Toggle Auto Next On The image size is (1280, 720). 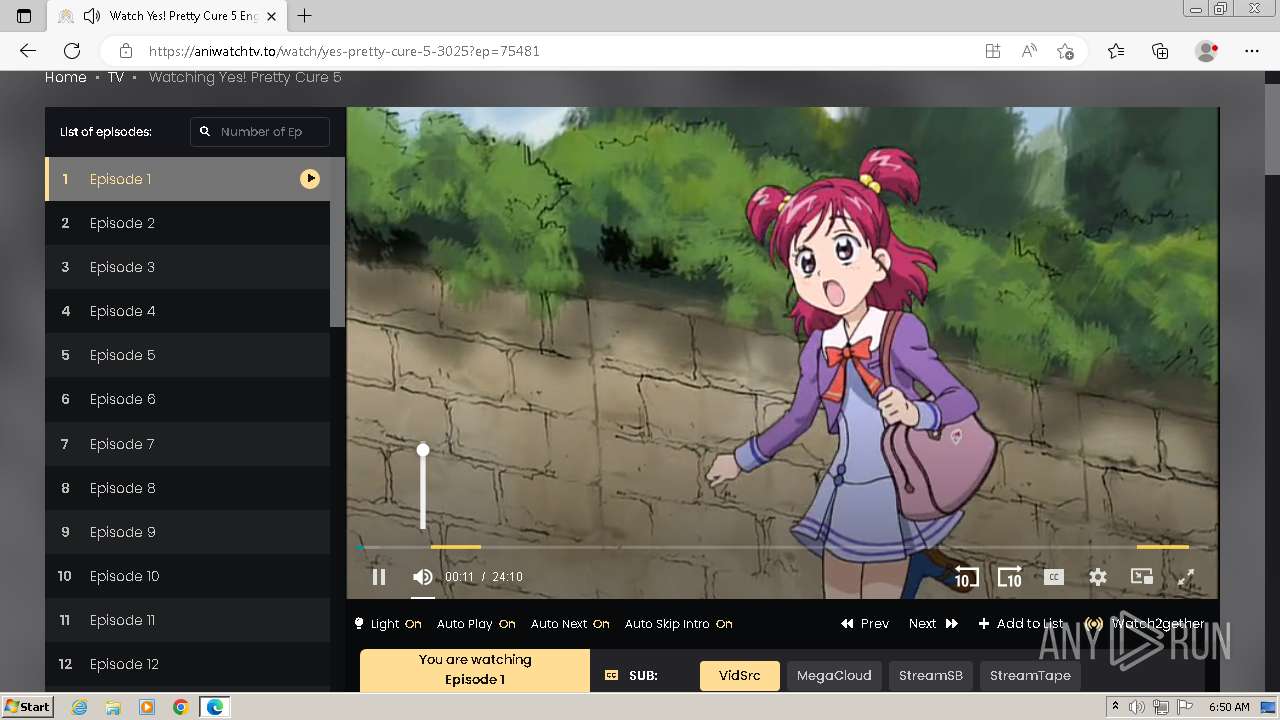pos(570,624)
